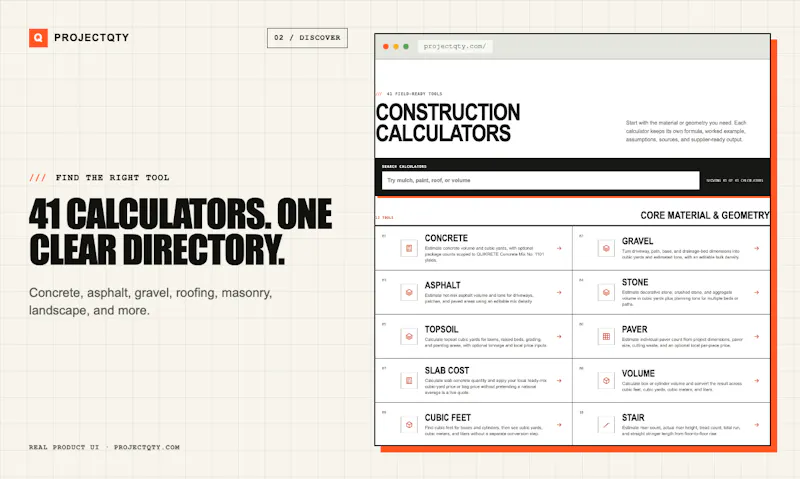Click the arrow on the Slab Cost row
800x479 pixels.
coord(559,381)
